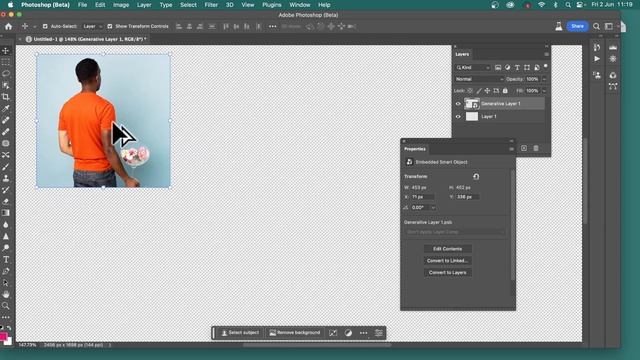Open the Auto-Select Layer dropdown
Screen dimensions: 640x360
pyautogui.click(x=93, y=26)
